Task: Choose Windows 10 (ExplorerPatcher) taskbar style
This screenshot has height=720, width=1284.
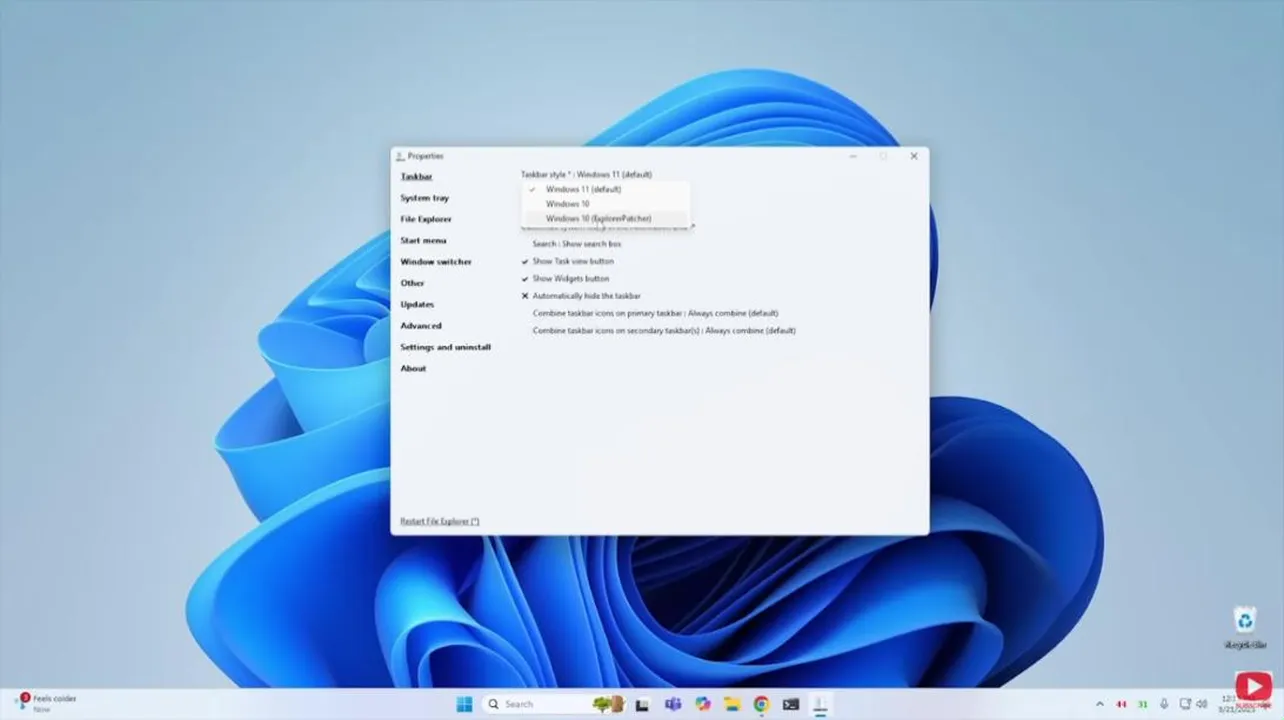Action: pos(606,218)
